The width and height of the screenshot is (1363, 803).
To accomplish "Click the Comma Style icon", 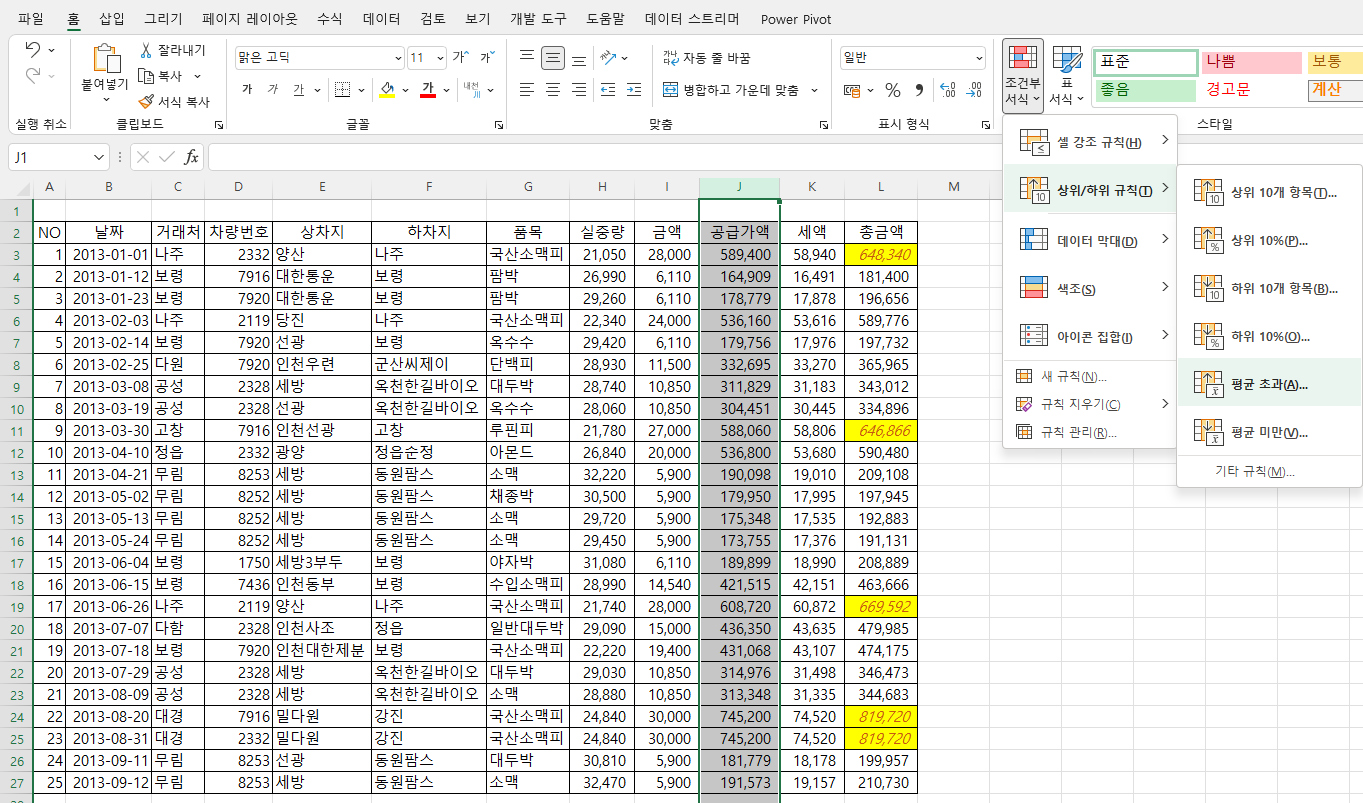I will [919, 90].
